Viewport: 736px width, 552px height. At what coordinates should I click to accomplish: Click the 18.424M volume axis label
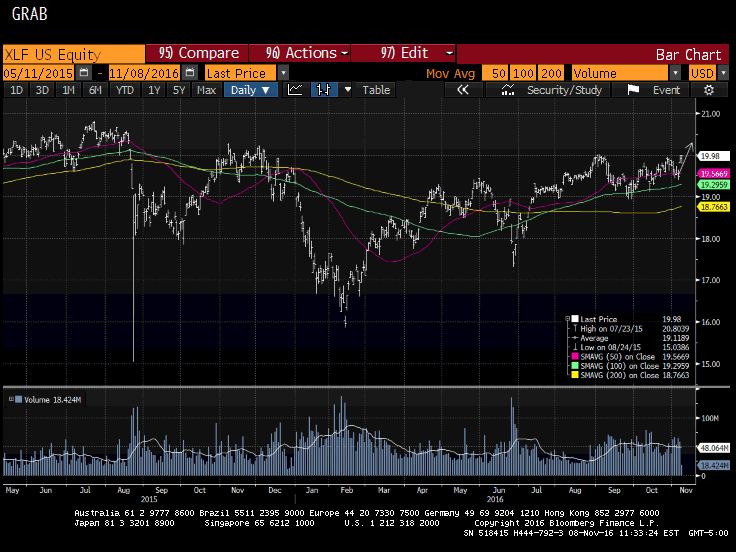point(713,465)
